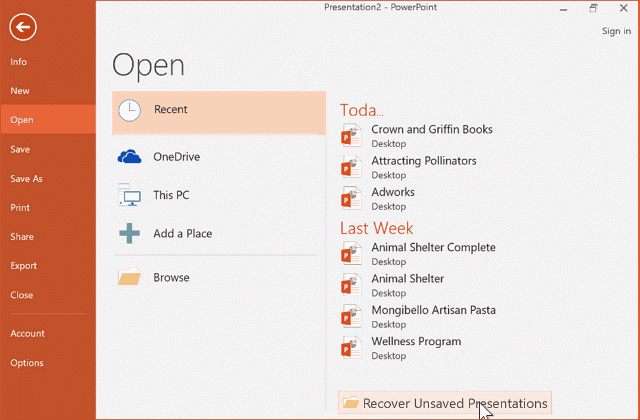Image resolution: width=640 pixels, height=420 pixels.
Task: Click the This PC computer icon
Action: coord(130,195)
